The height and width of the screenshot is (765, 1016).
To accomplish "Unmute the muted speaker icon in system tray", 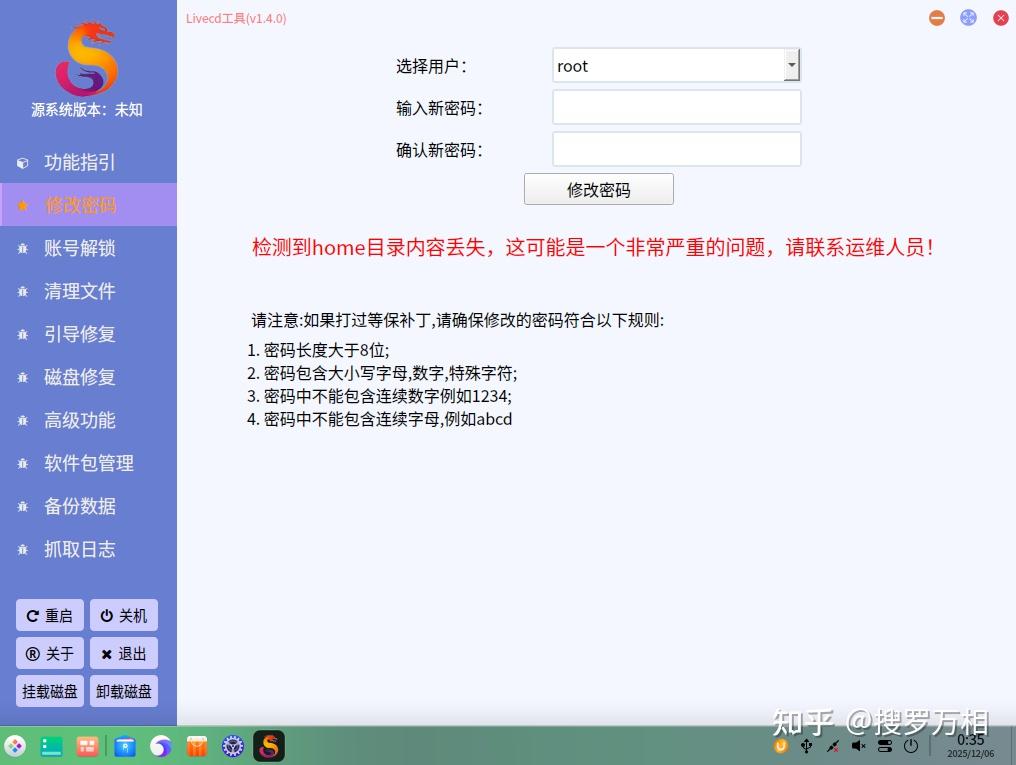I will point(857,745).
